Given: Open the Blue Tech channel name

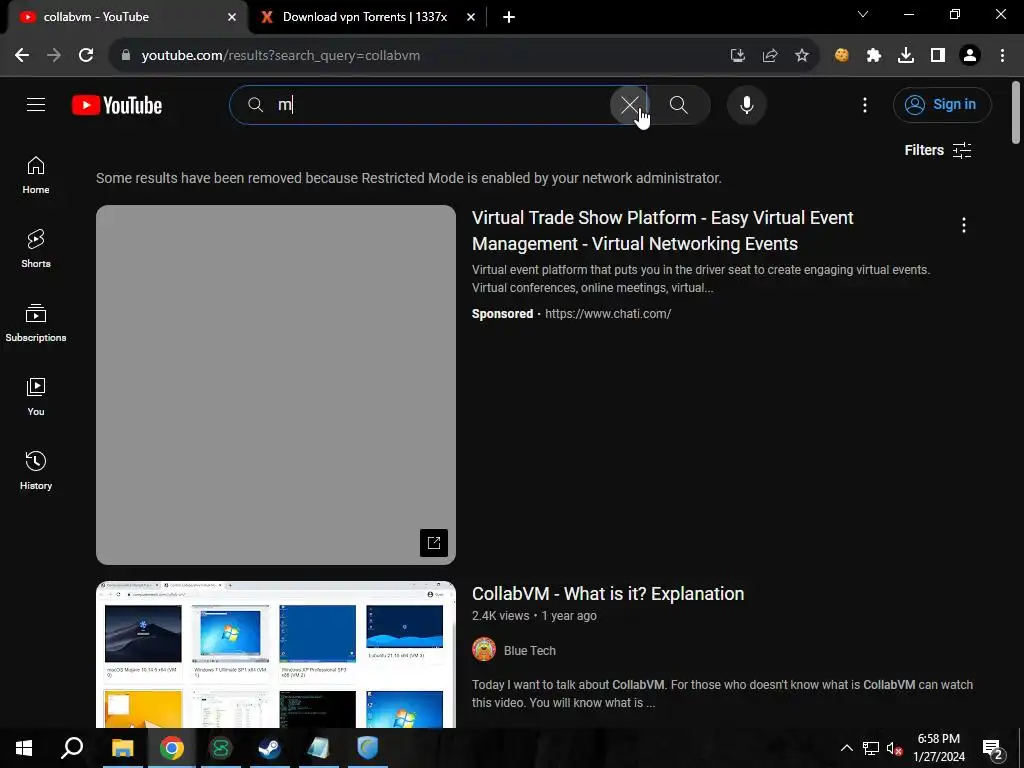Looking at the screenshot, I should 530,650.
